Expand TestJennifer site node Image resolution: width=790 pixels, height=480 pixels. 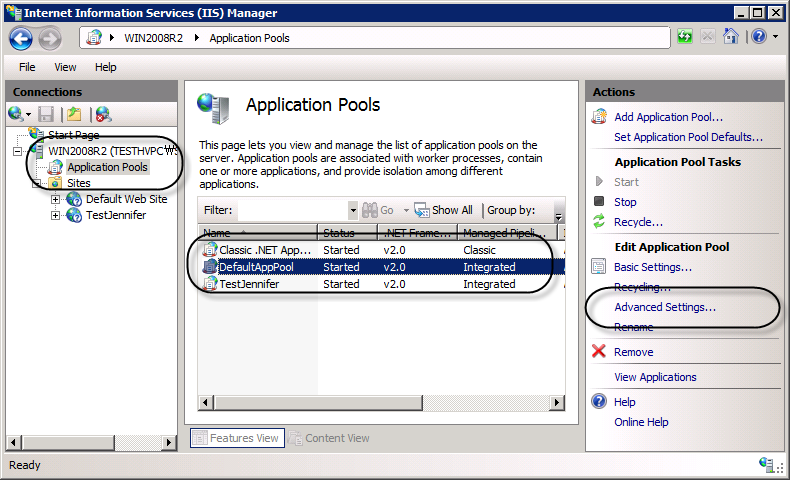[55, 216]
